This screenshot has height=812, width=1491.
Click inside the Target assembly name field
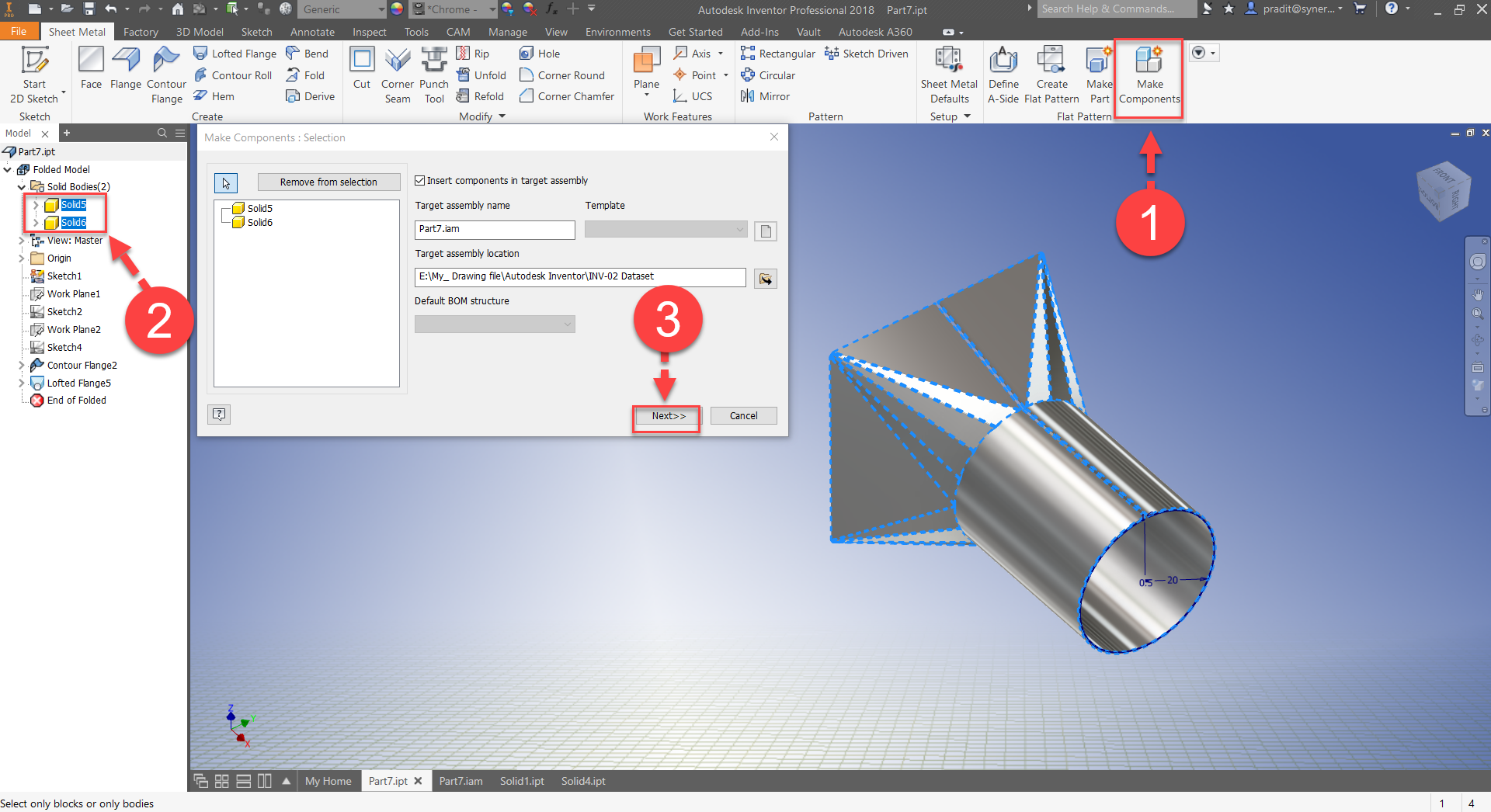pyautogui.click(x=495, y=229)
